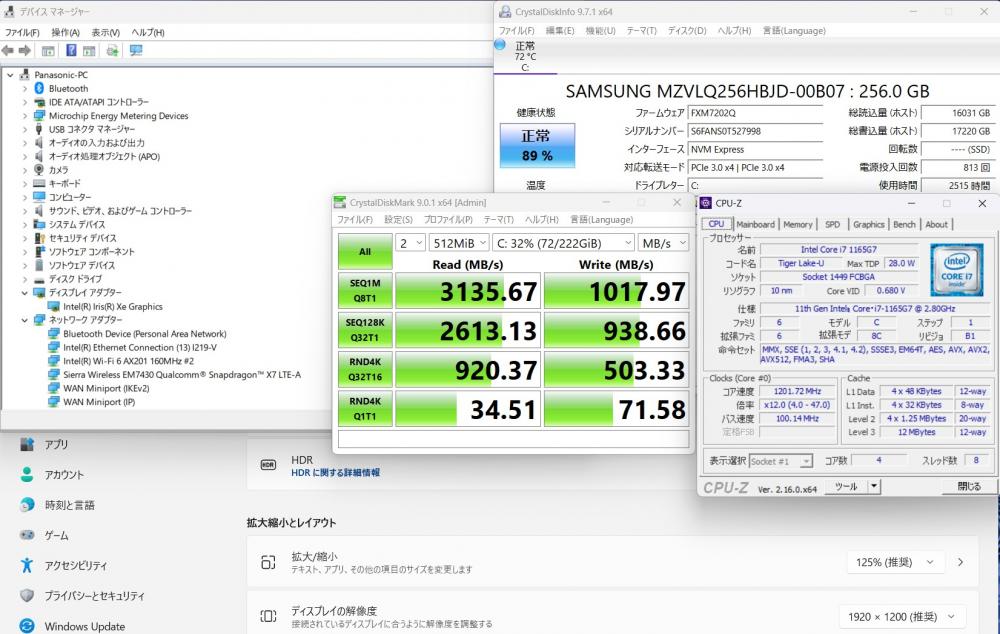The height and width of the screenshot is (634, 1000).
Task: Switch to Mainboard tab in CPU-Z
Action: [x=755, y=225]
